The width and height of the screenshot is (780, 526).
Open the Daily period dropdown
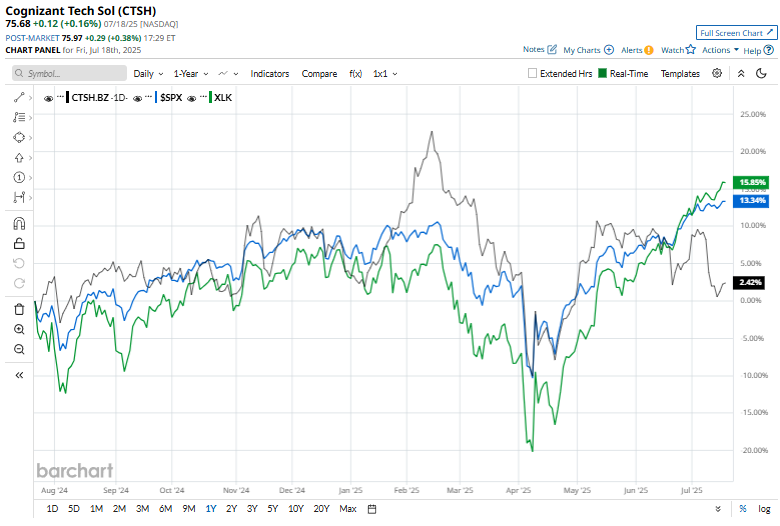pyautogui.click(x=148, y=74)
